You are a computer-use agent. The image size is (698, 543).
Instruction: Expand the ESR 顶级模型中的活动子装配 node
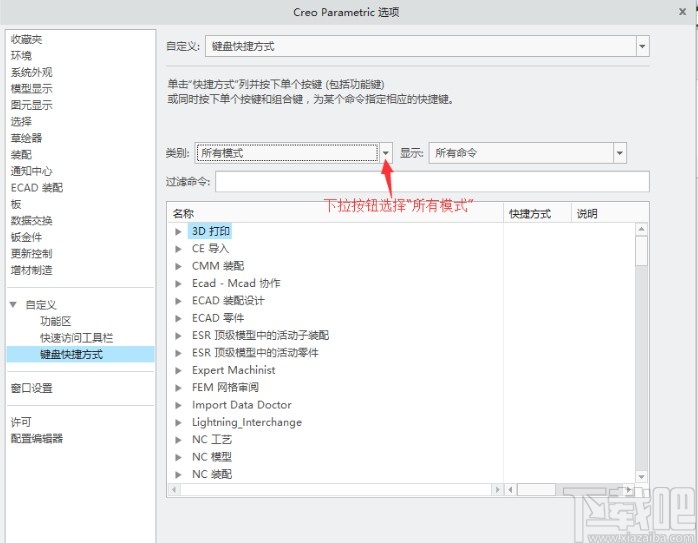coord(179,336)
